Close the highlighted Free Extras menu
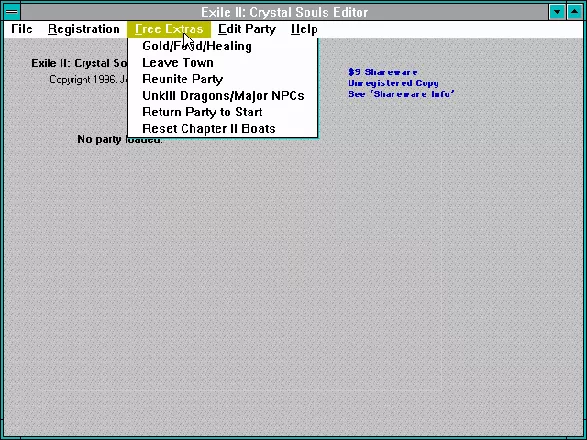The height and width of the screenshot is (440, 587). [169, 29]
